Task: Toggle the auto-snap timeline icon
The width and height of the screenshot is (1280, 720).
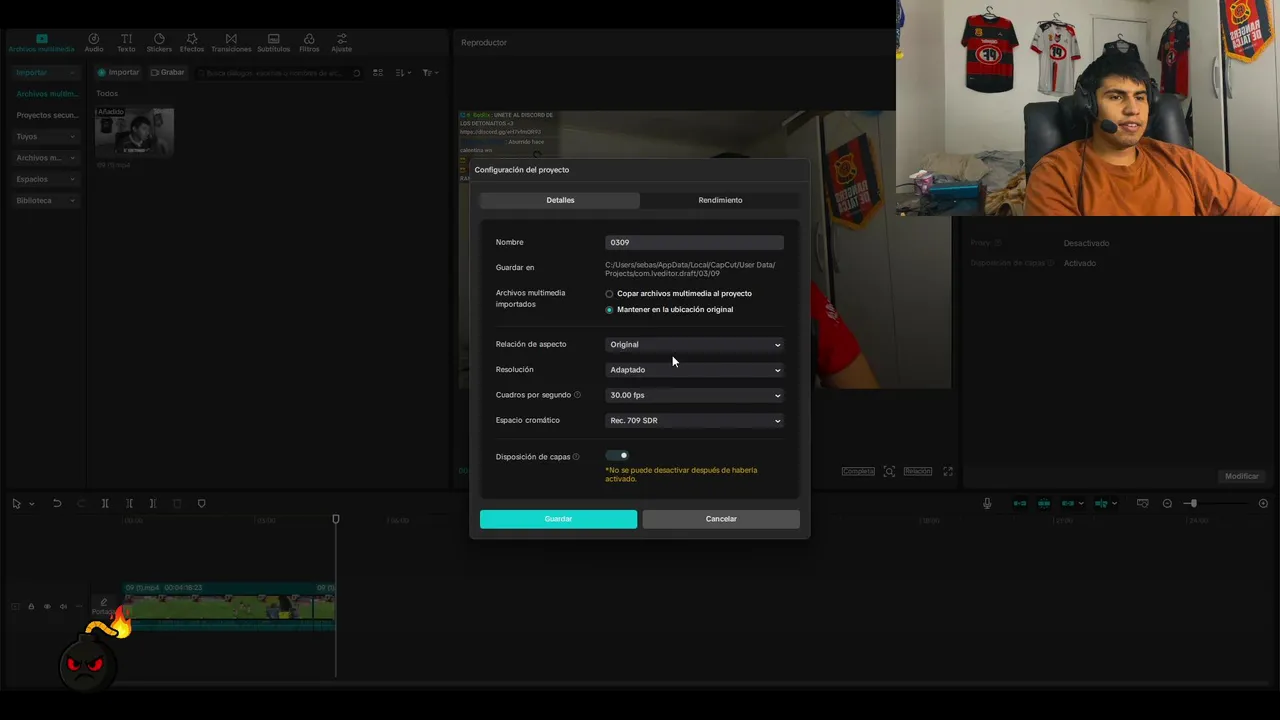Action: click(x=1044, y=504)
